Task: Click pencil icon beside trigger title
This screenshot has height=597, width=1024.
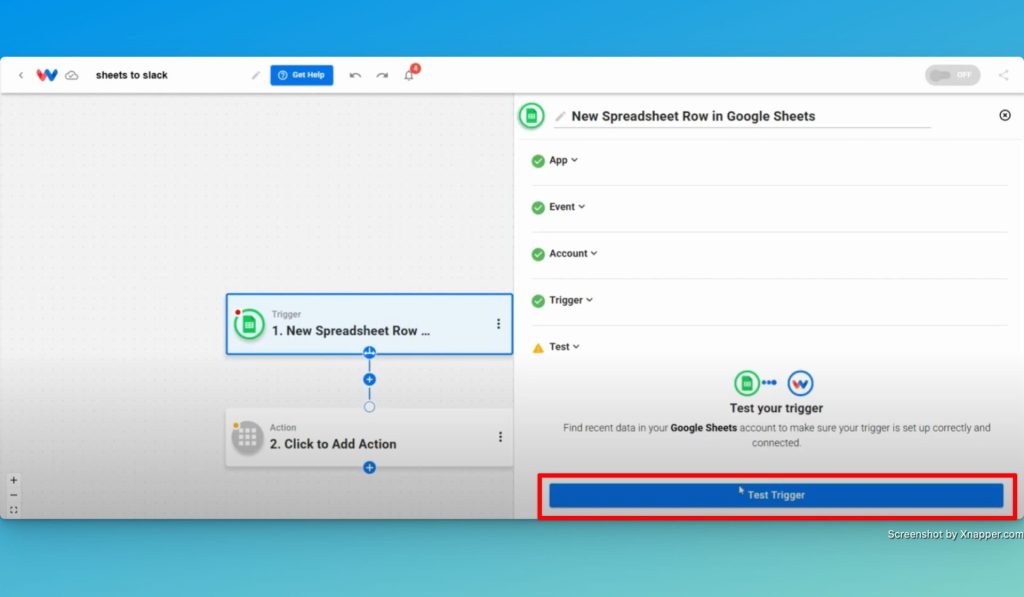Action: 560,116
